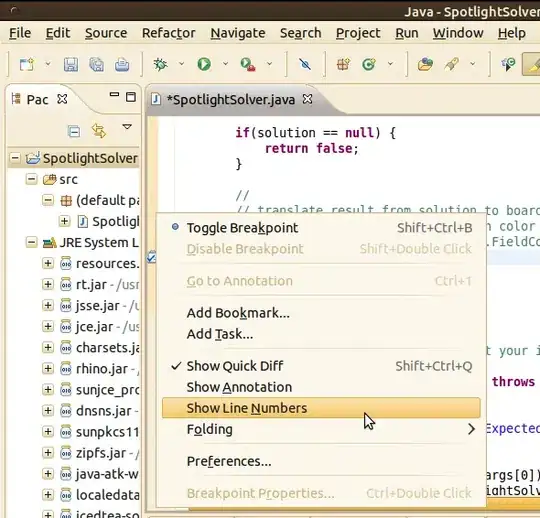Collapse the SpotlightSolver project tree node
The image size is (540, 518).
(15, 158)
